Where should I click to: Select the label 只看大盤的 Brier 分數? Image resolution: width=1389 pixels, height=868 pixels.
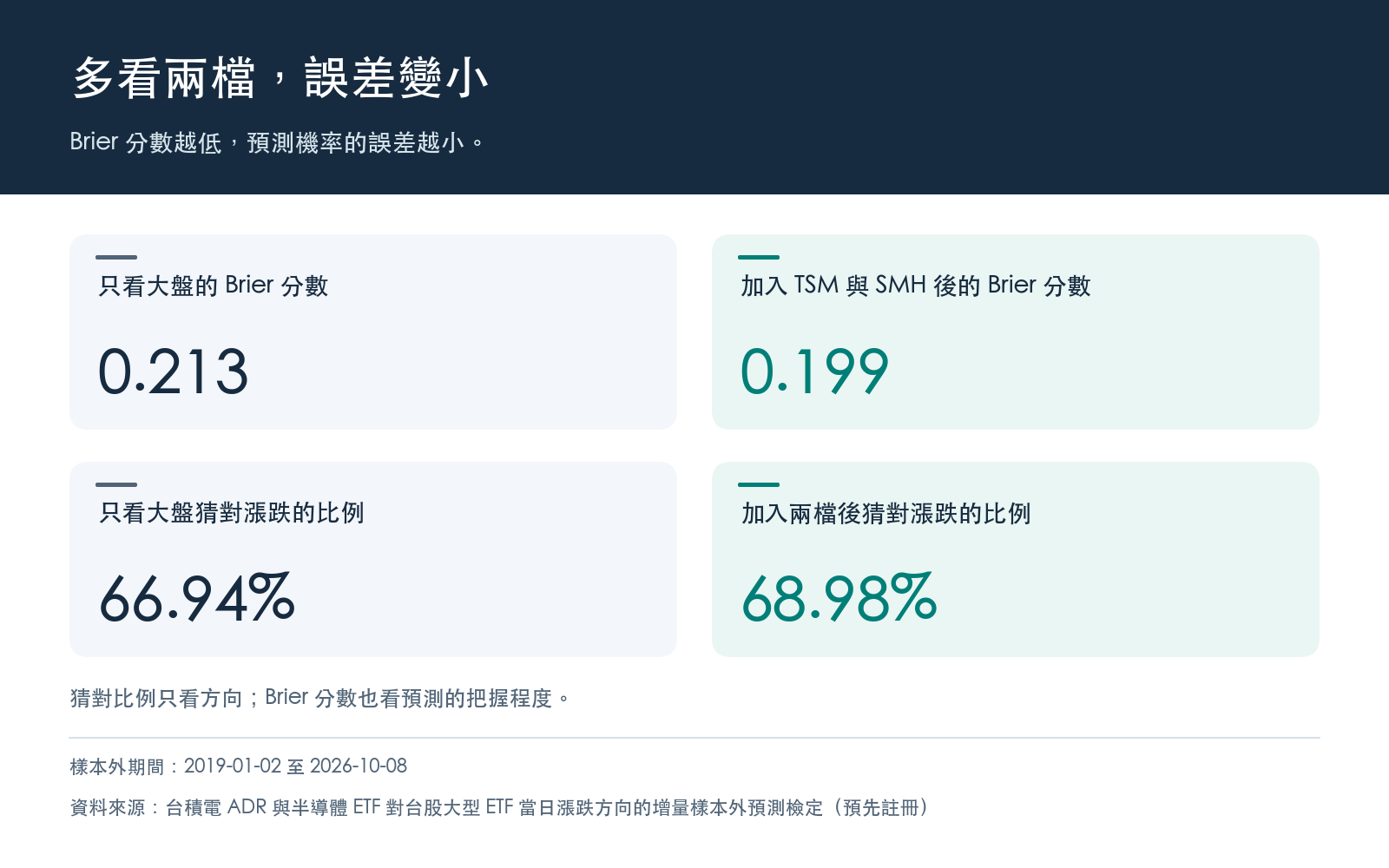tap(214, 286)
